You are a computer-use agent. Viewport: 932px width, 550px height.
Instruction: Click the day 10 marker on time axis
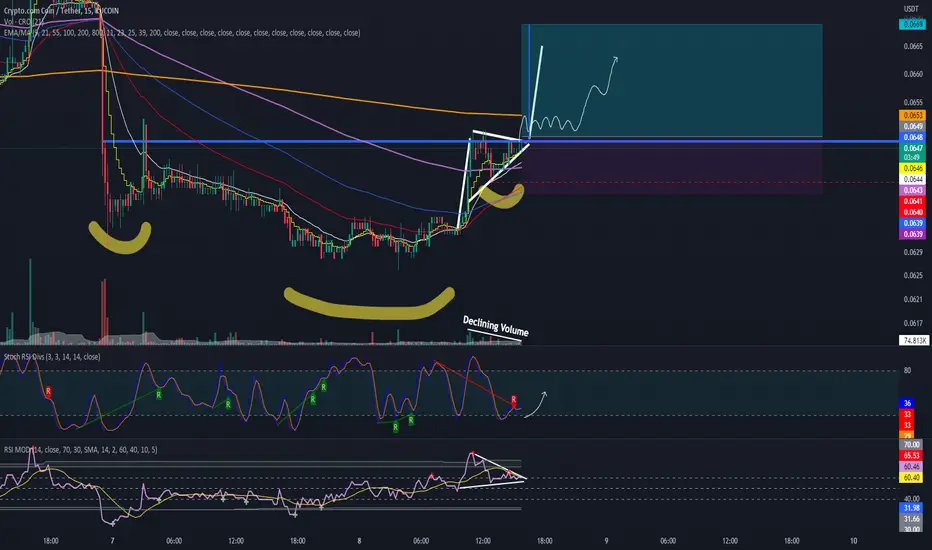point(854,541)
